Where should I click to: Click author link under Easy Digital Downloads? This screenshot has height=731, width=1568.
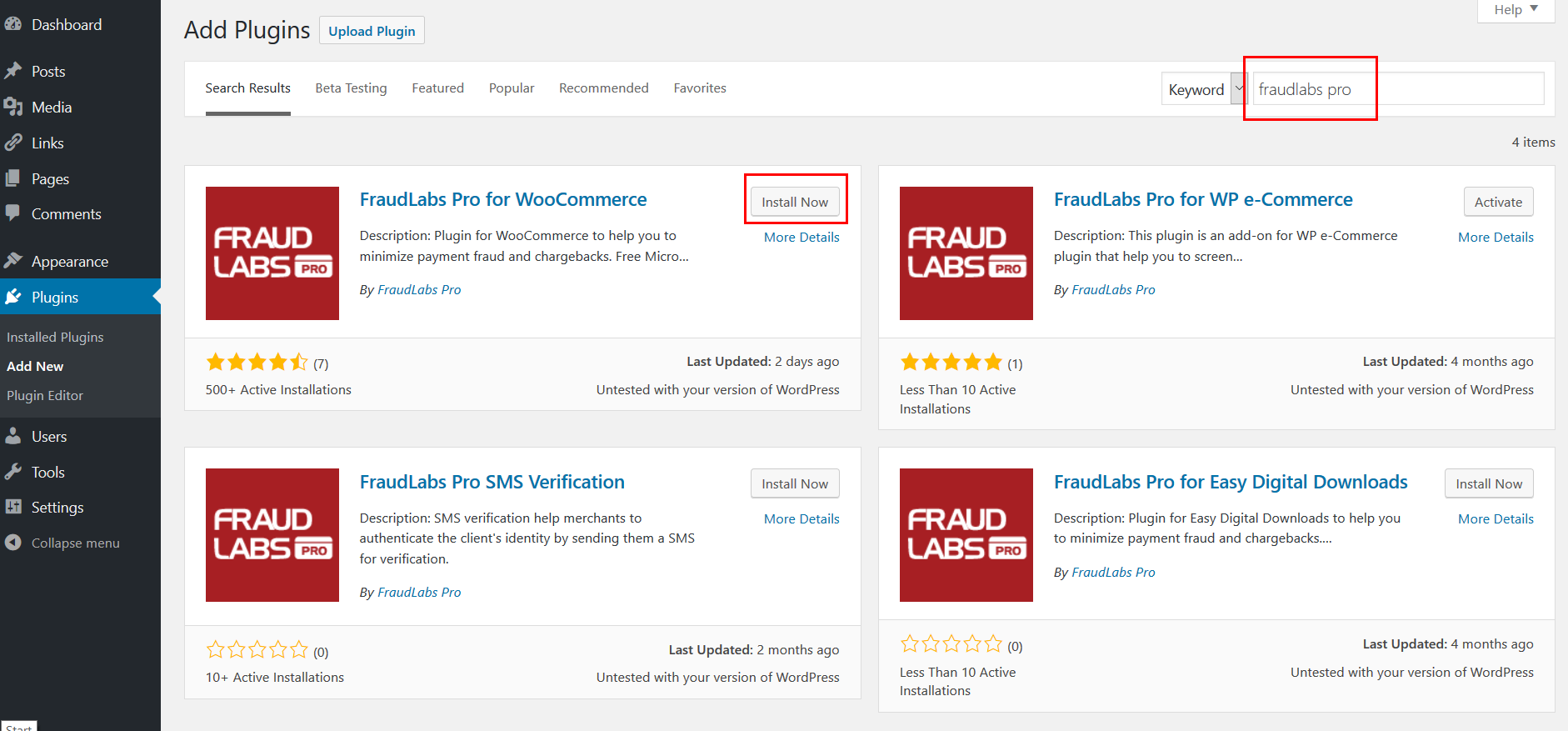[1113, 572]
